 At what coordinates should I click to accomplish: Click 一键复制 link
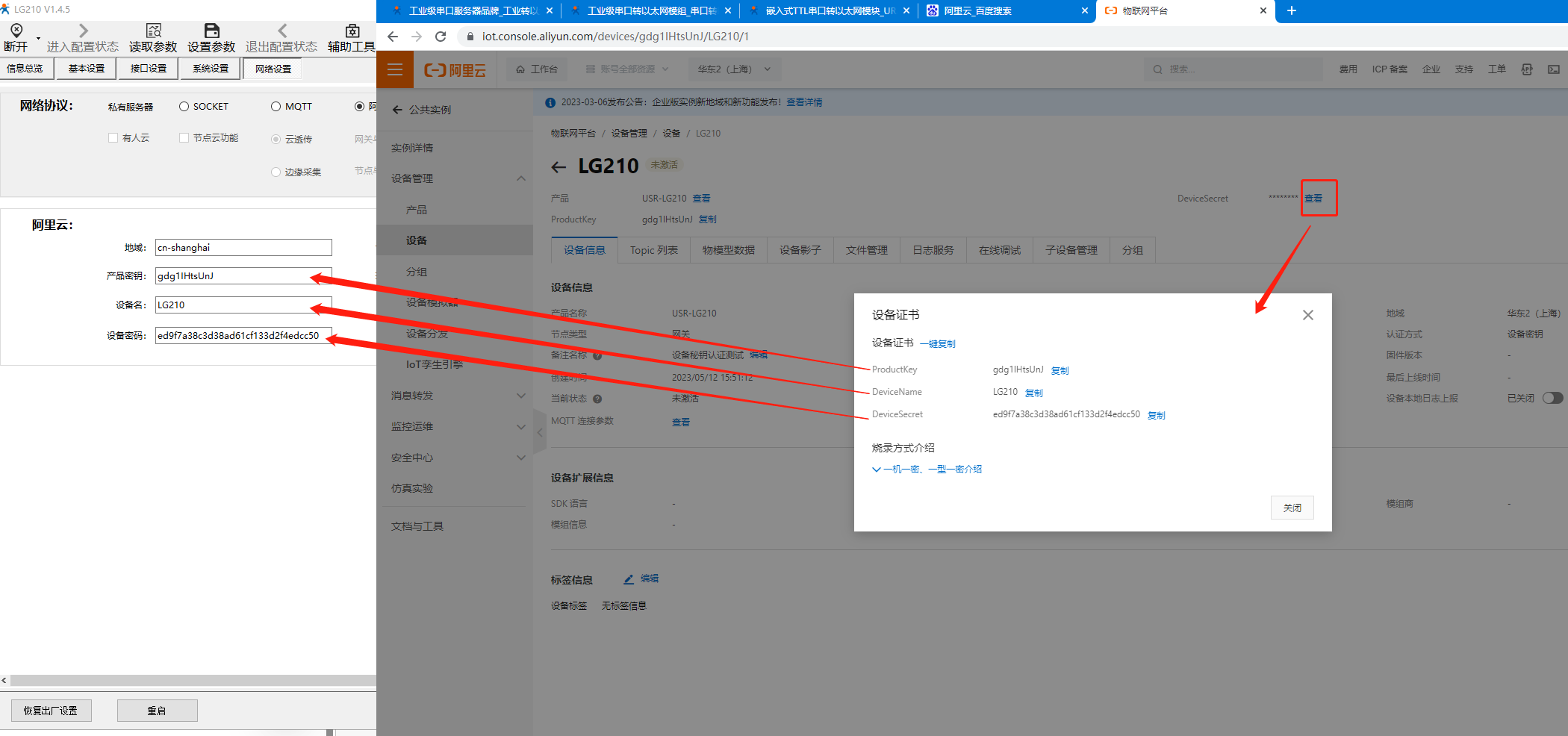pos(938,344)
